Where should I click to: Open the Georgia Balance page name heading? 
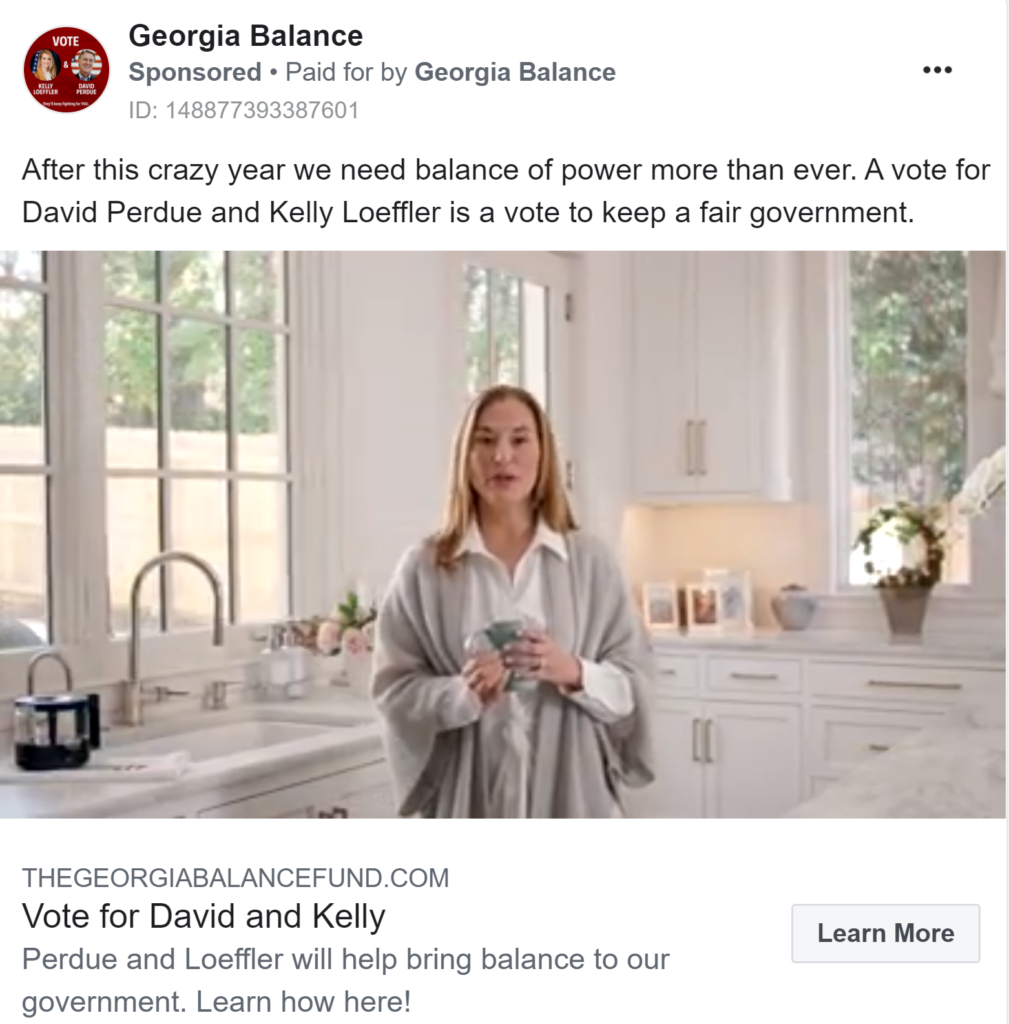[246, 35]
